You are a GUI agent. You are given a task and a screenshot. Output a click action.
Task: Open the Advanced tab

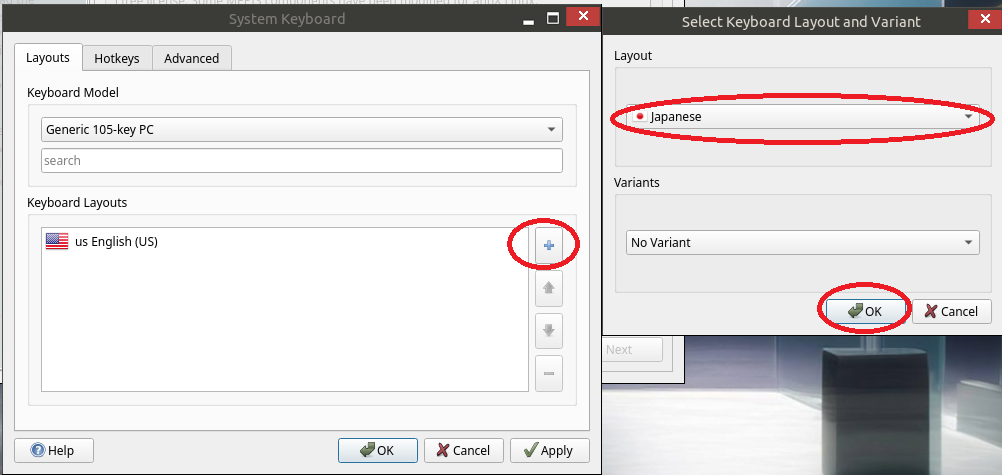(x=191, y=58)
